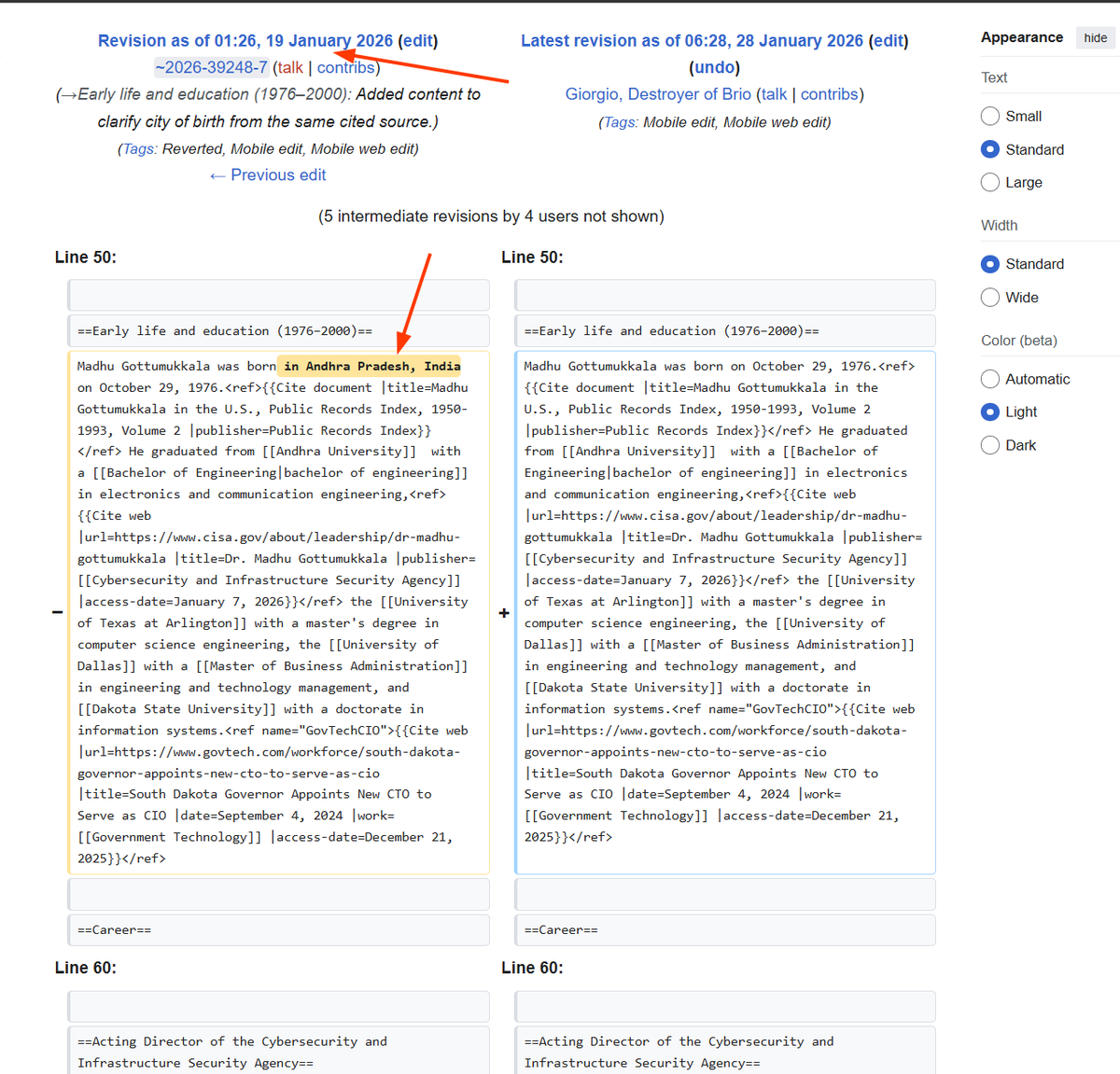Enable Dark color mode
1120x1074 pixels.
(989, 445)
